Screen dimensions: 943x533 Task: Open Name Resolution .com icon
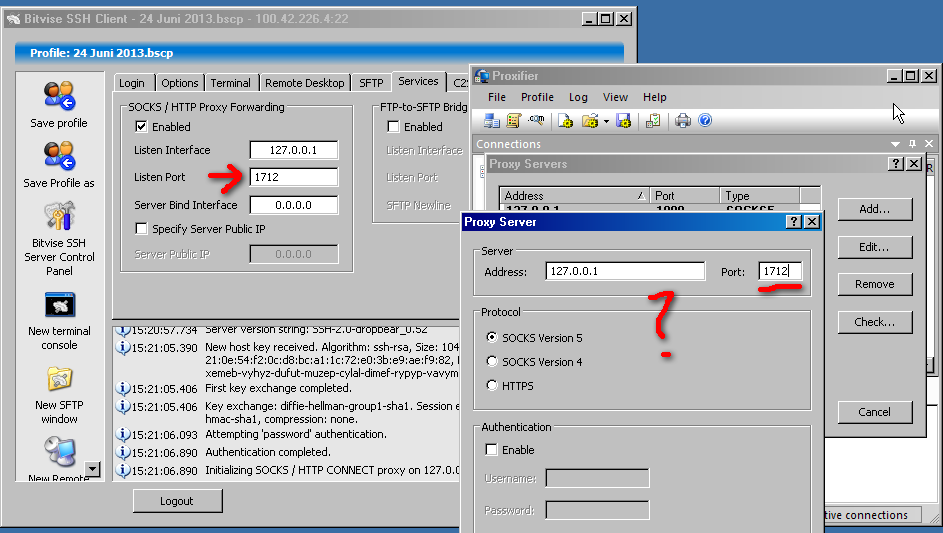536,121
